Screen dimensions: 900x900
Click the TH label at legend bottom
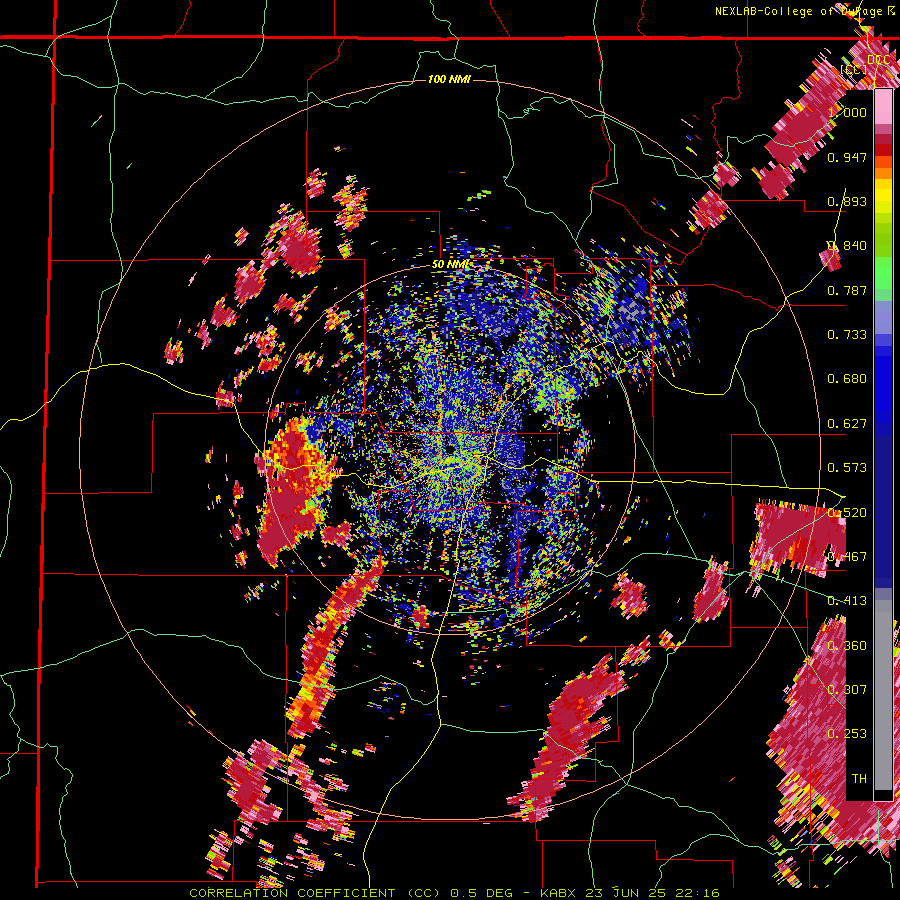859,779
